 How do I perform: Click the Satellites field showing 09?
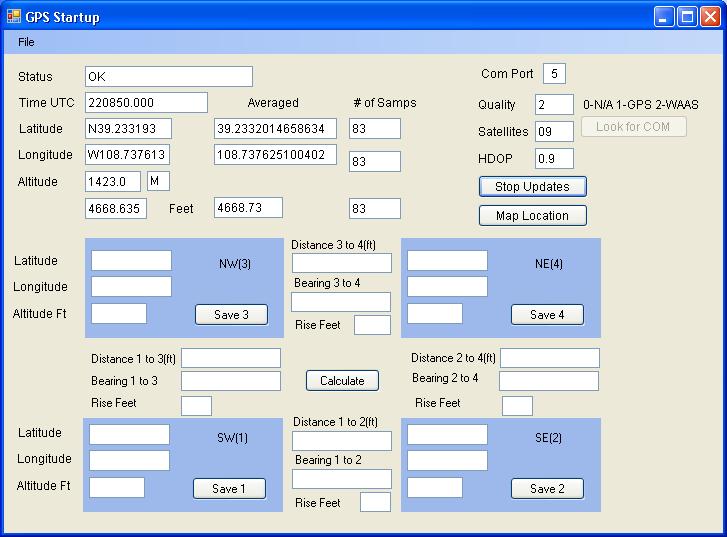554,131
